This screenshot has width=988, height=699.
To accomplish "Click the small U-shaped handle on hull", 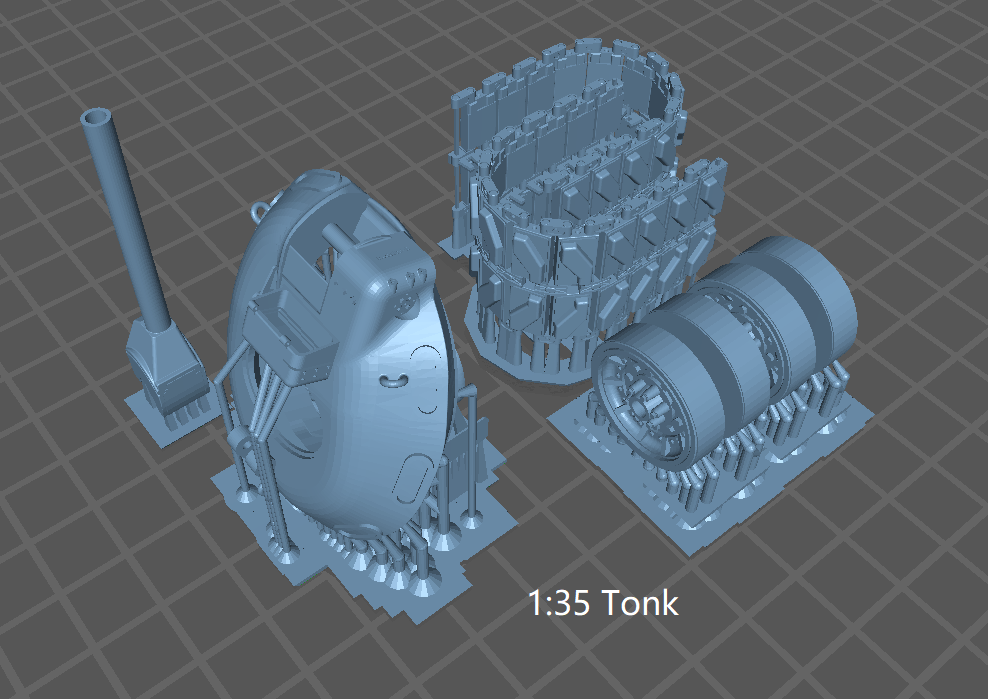I will coord(394,380).
